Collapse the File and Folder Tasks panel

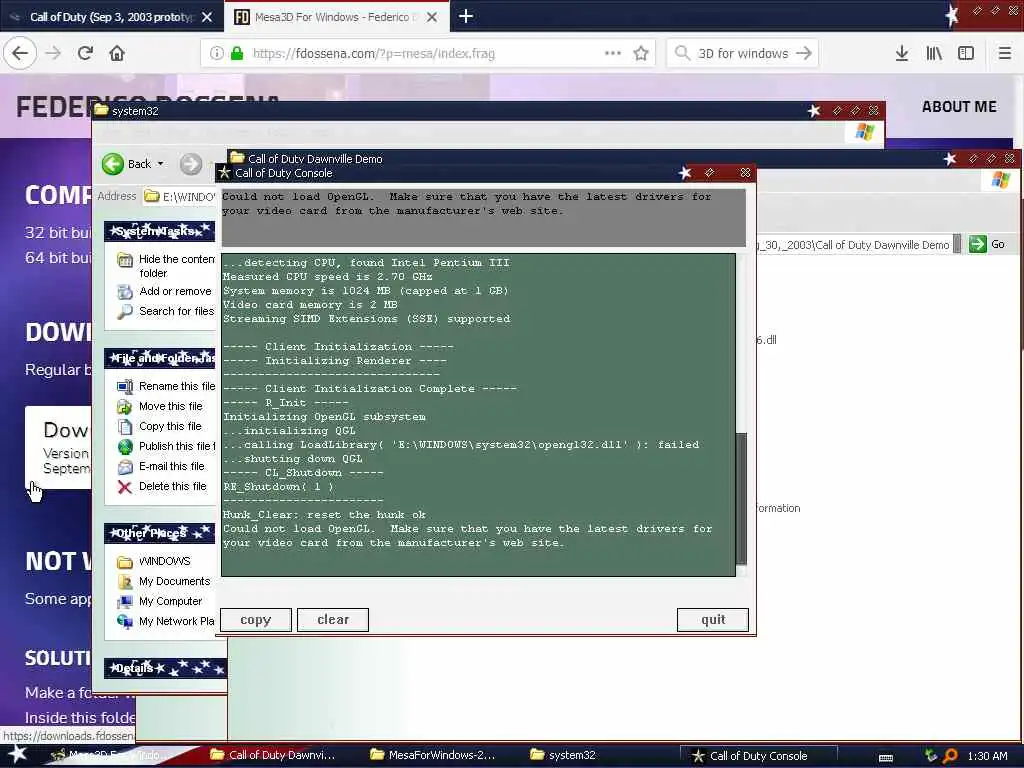pyautogui.click(x=159, y=358)
